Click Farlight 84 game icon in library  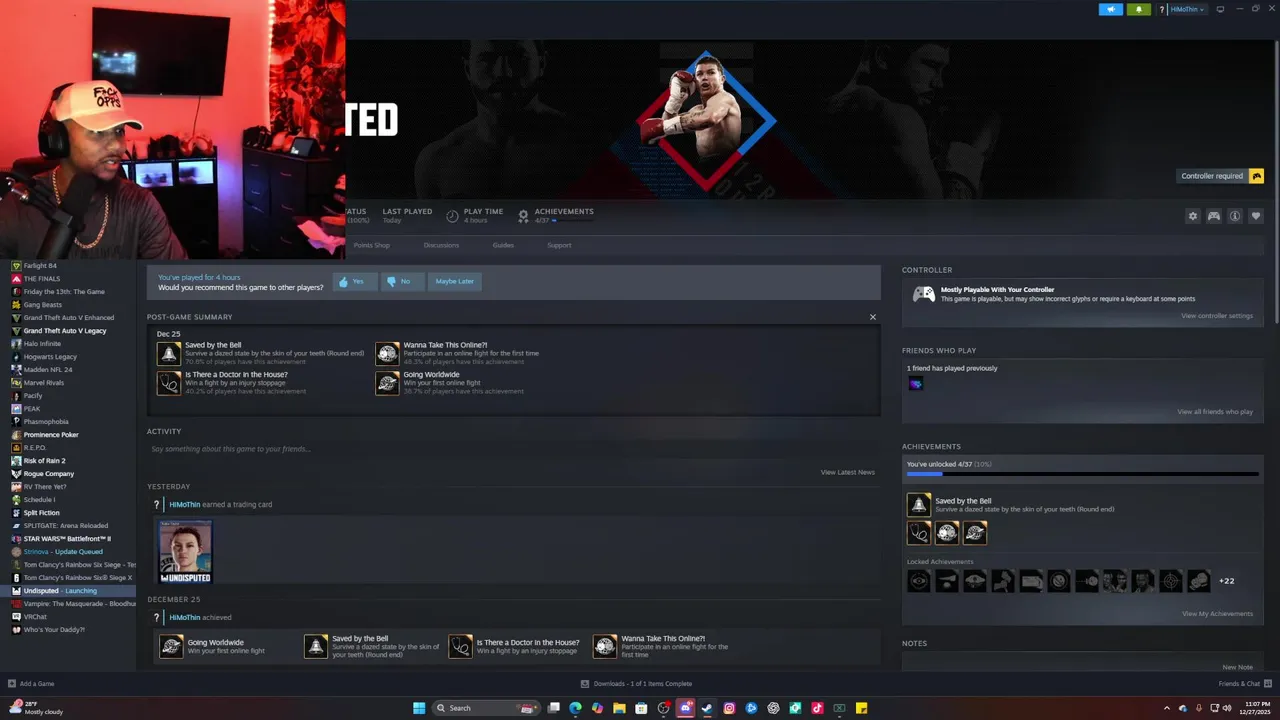coord(16,266)
